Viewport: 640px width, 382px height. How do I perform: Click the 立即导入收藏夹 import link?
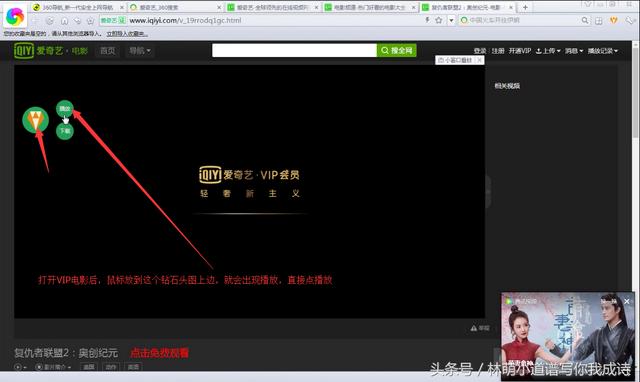pos(127,33)
